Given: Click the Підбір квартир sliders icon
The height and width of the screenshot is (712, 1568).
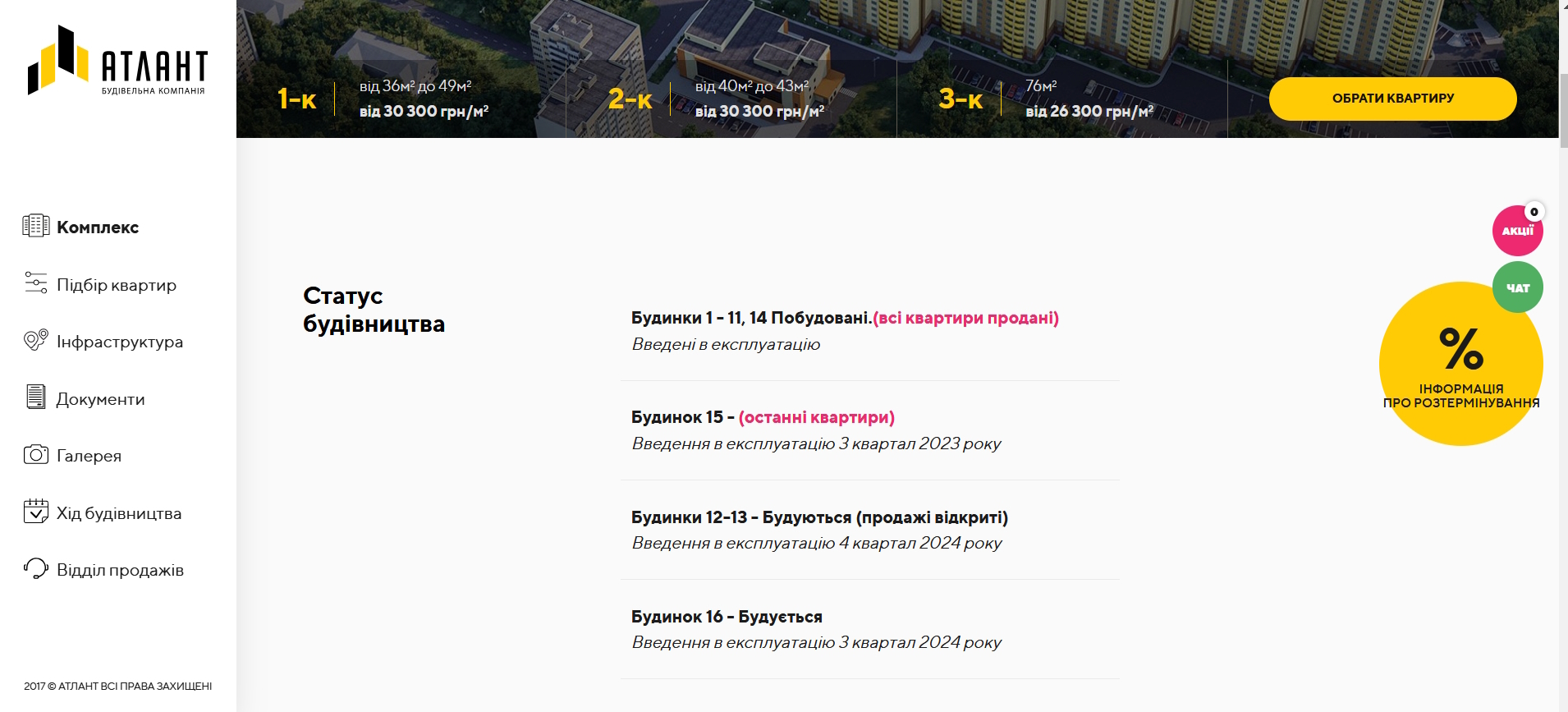Looking at the screenshot, I should tap(36, 283).
